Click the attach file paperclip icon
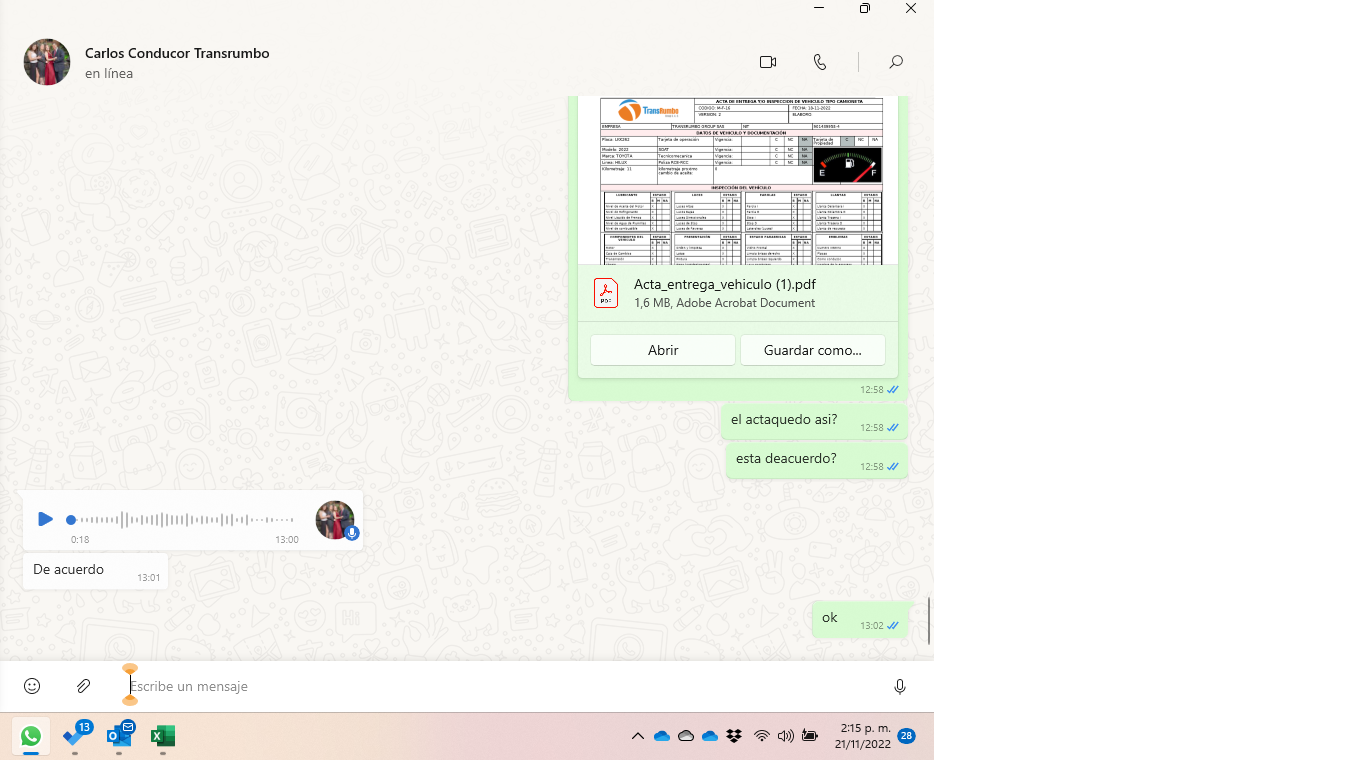 tap(84, 686)
